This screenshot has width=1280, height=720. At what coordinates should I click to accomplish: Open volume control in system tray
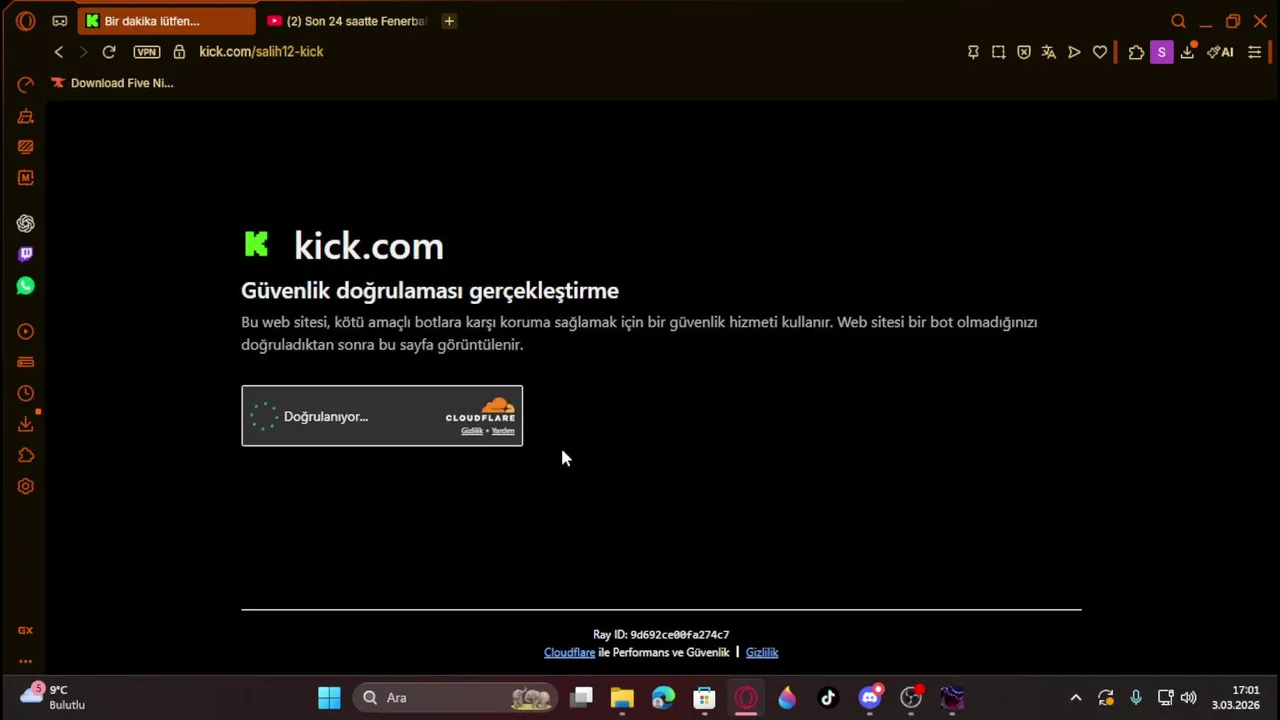coord(1189,698)
